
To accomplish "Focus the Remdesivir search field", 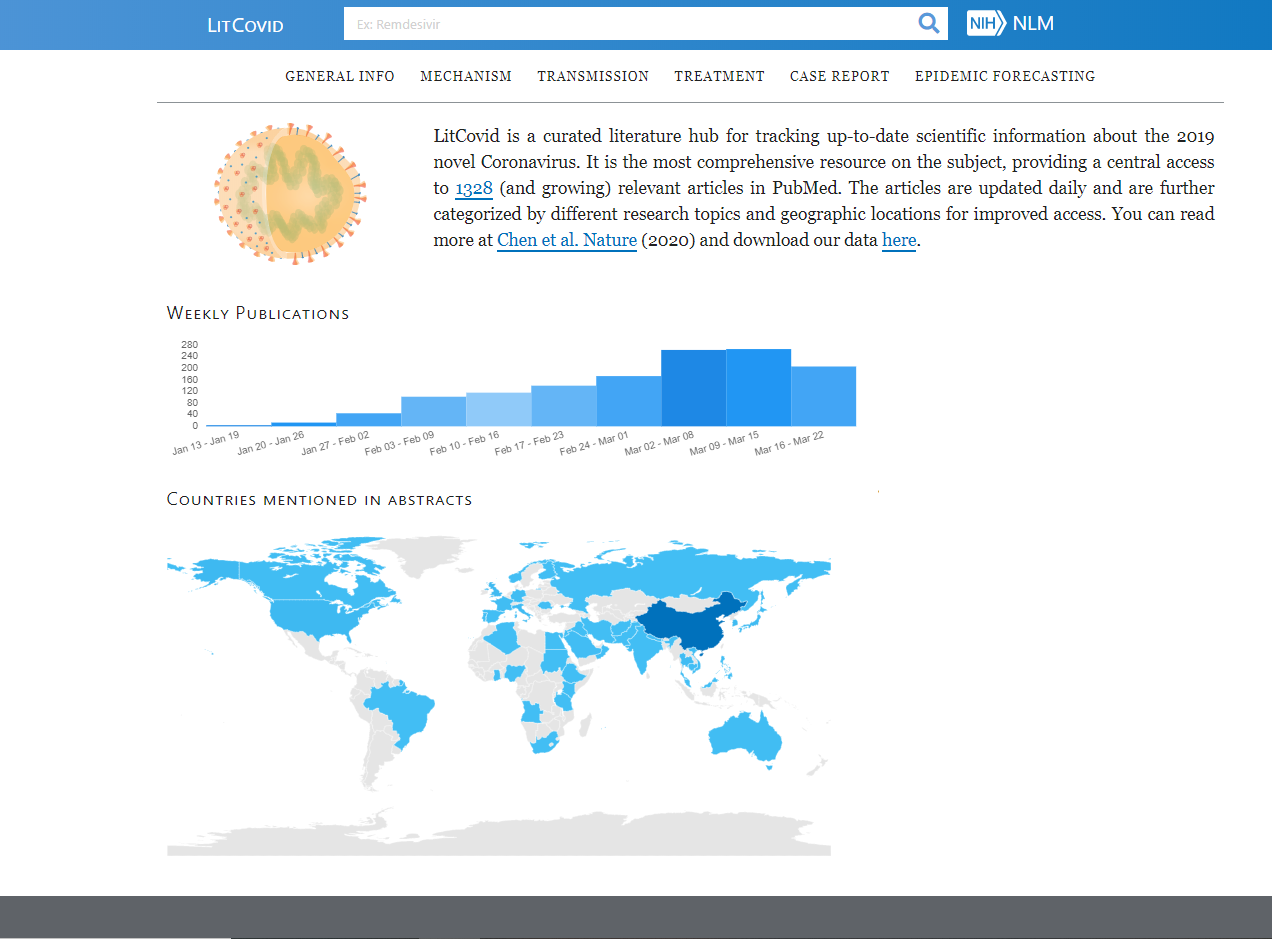I will (x=629, y=23).
